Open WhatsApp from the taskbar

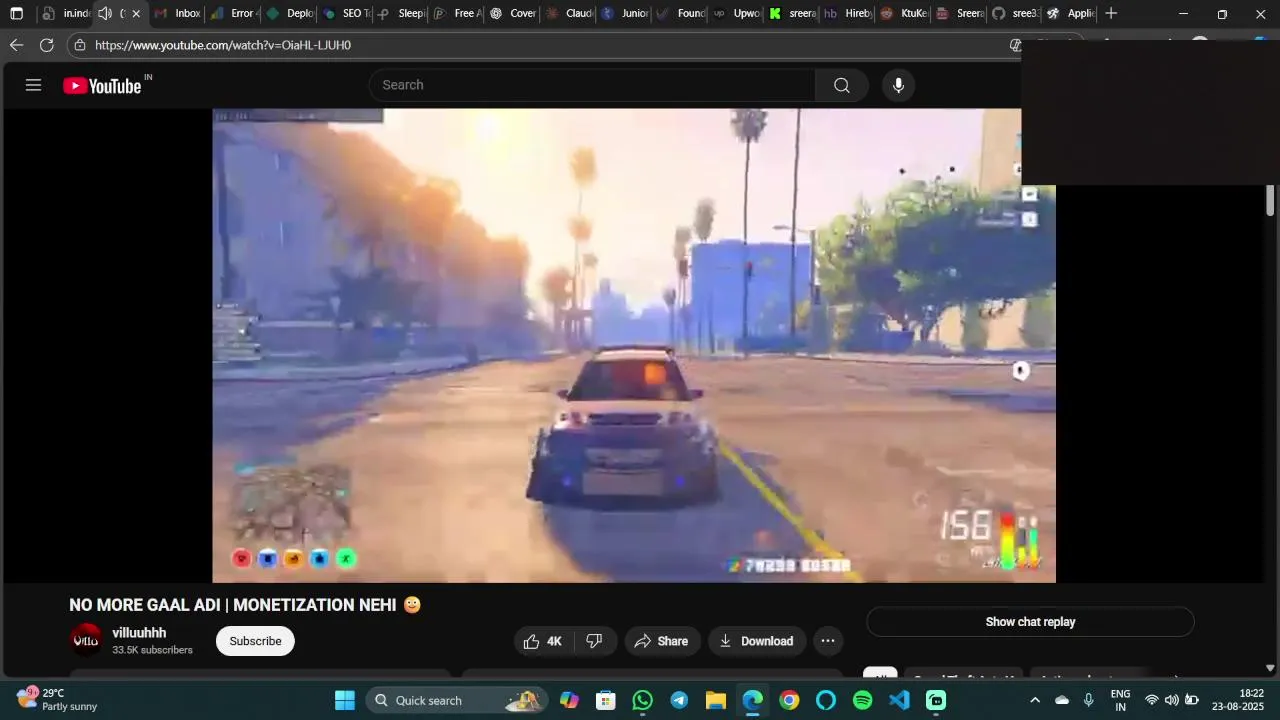click(x=642, y=700)
